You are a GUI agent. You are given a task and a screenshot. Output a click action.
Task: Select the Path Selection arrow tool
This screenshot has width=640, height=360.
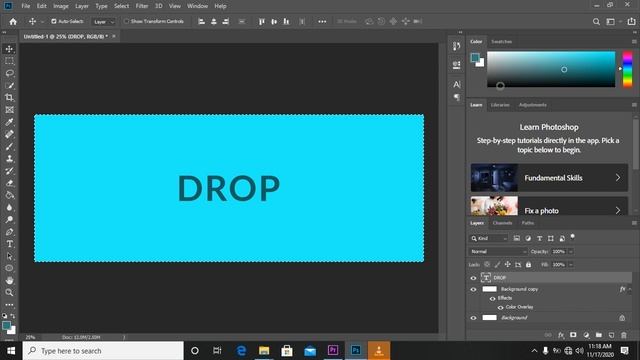click(x=9, y=256)
